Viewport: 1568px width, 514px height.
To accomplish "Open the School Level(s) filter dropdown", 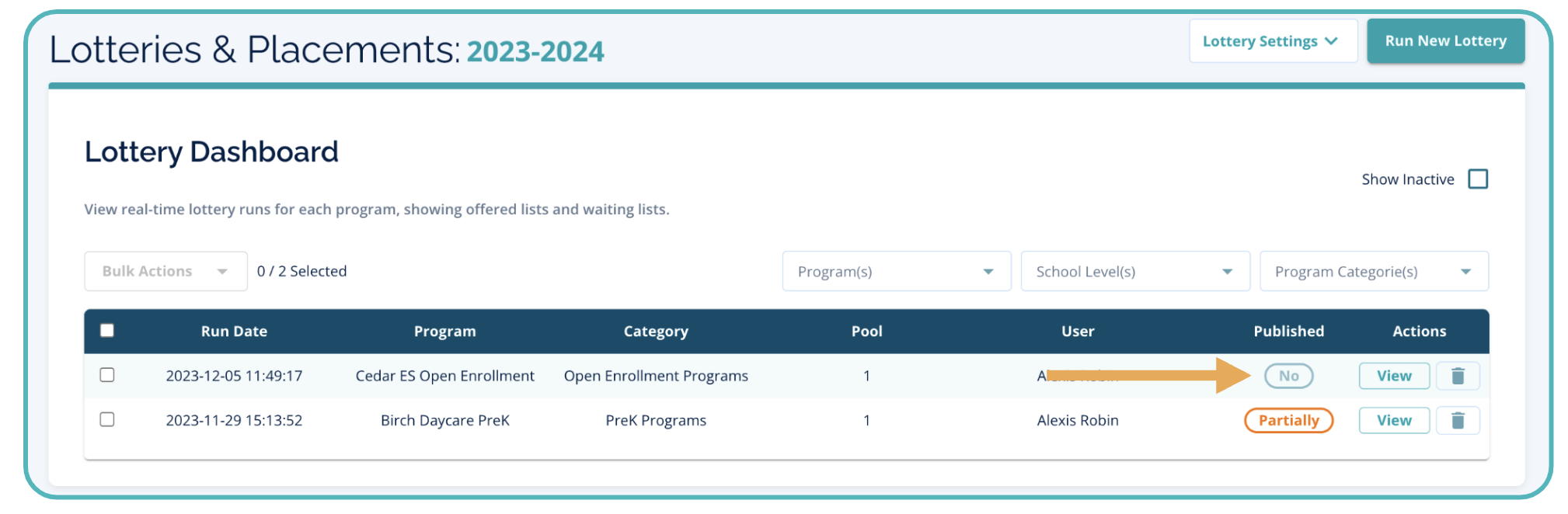I will [1134, 272].
